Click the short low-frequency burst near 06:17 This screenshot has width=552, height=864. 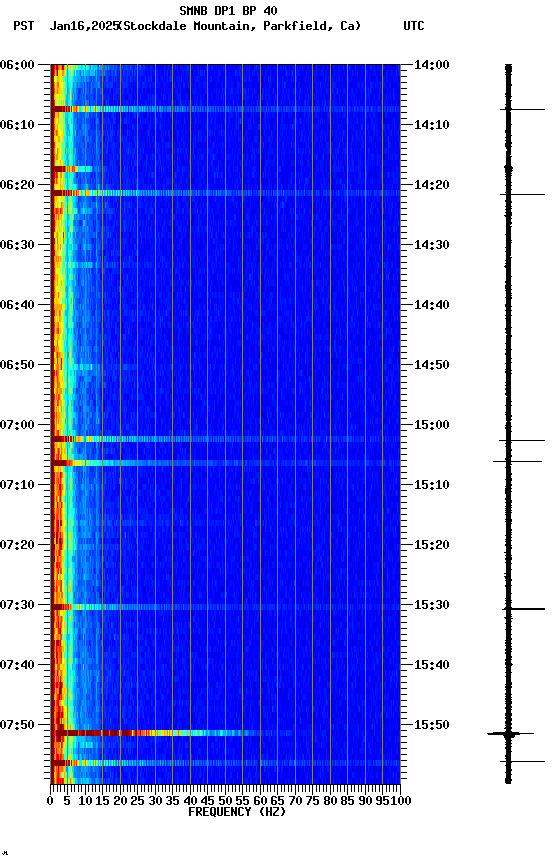pos(73,169)
